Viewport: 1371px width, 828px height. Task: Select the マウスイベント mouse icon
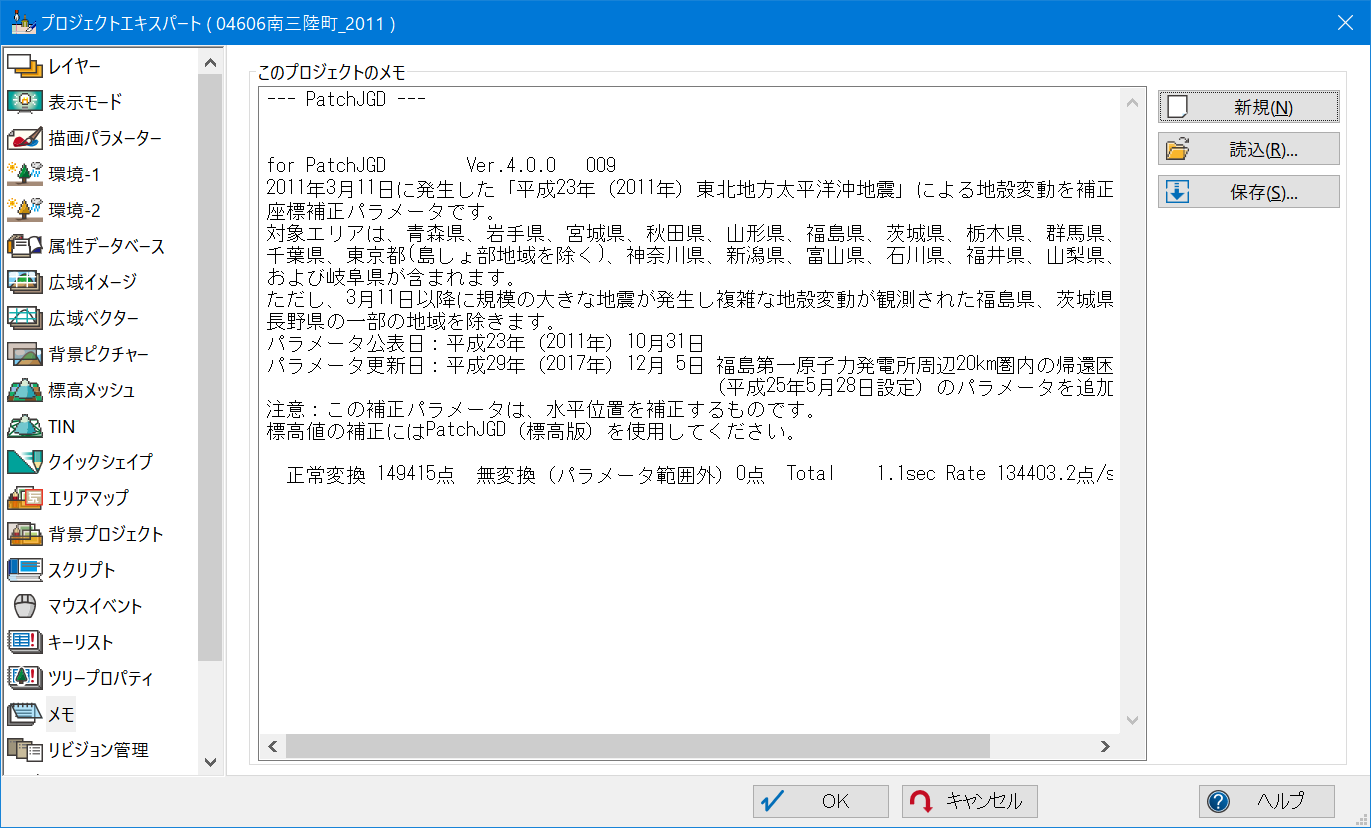(24, 606)
